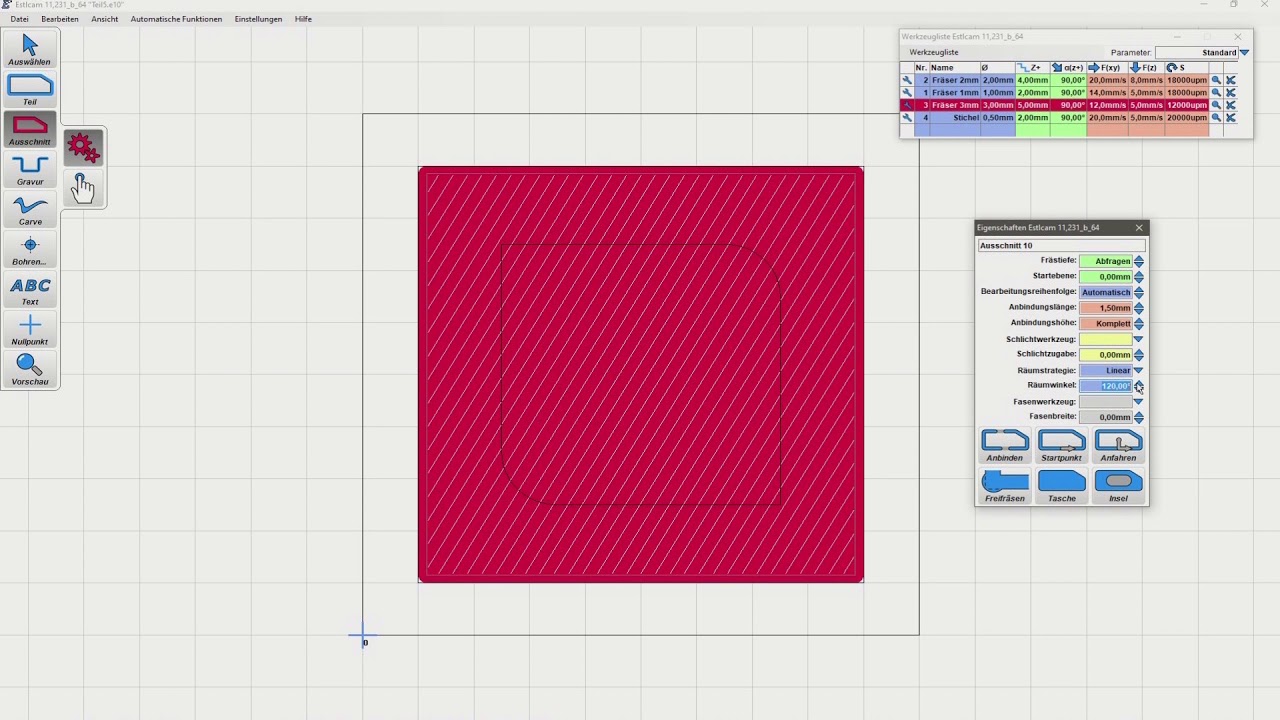Delete Fräser 2mm tool row
The width and height of the screenshot is (1280, 720).
1231,80
